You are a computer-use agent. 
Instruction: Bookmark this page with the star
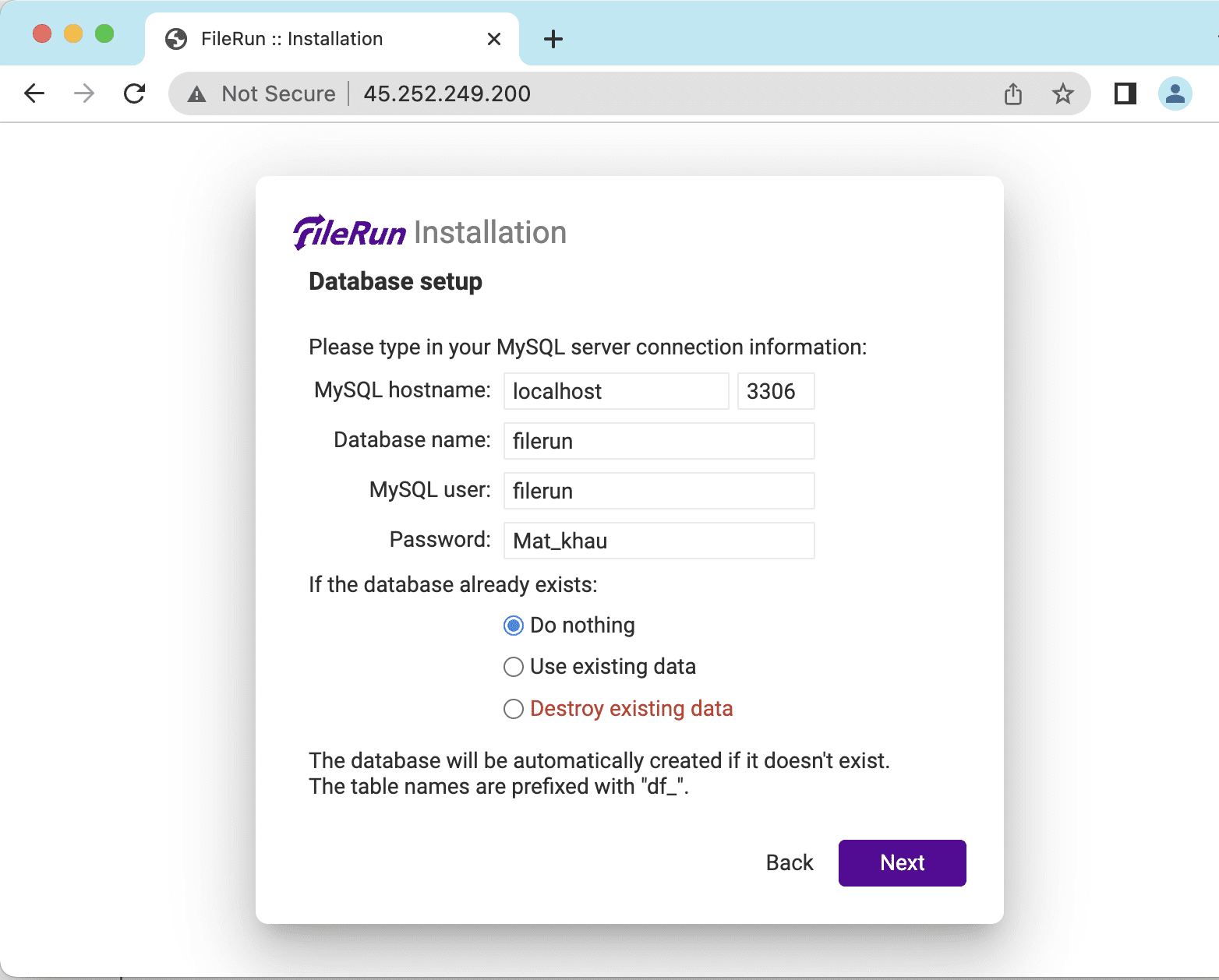[1062, 94]
